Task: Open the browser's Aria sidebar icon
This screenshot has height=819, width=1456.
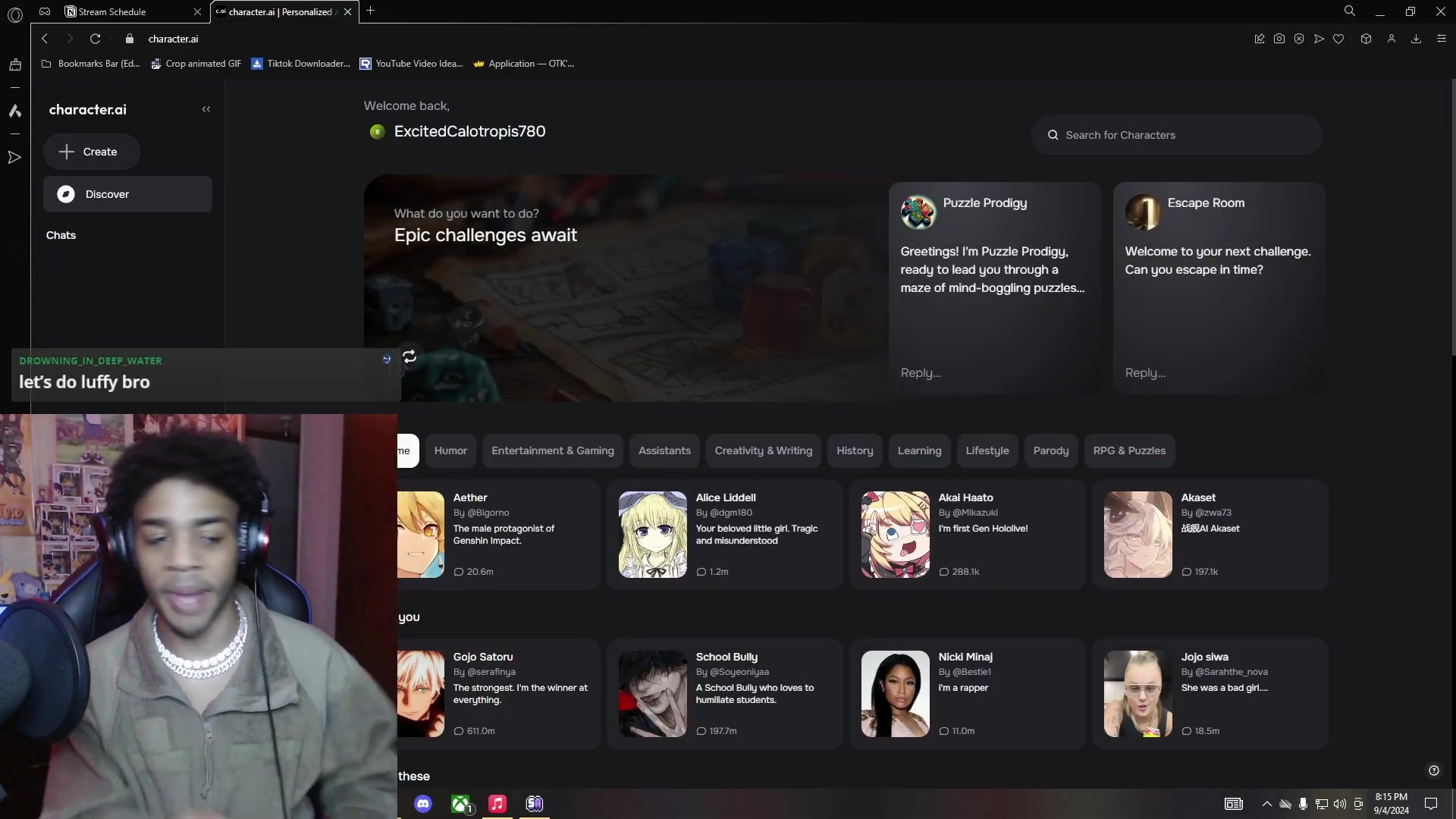Action: click(x=14, y=111)
